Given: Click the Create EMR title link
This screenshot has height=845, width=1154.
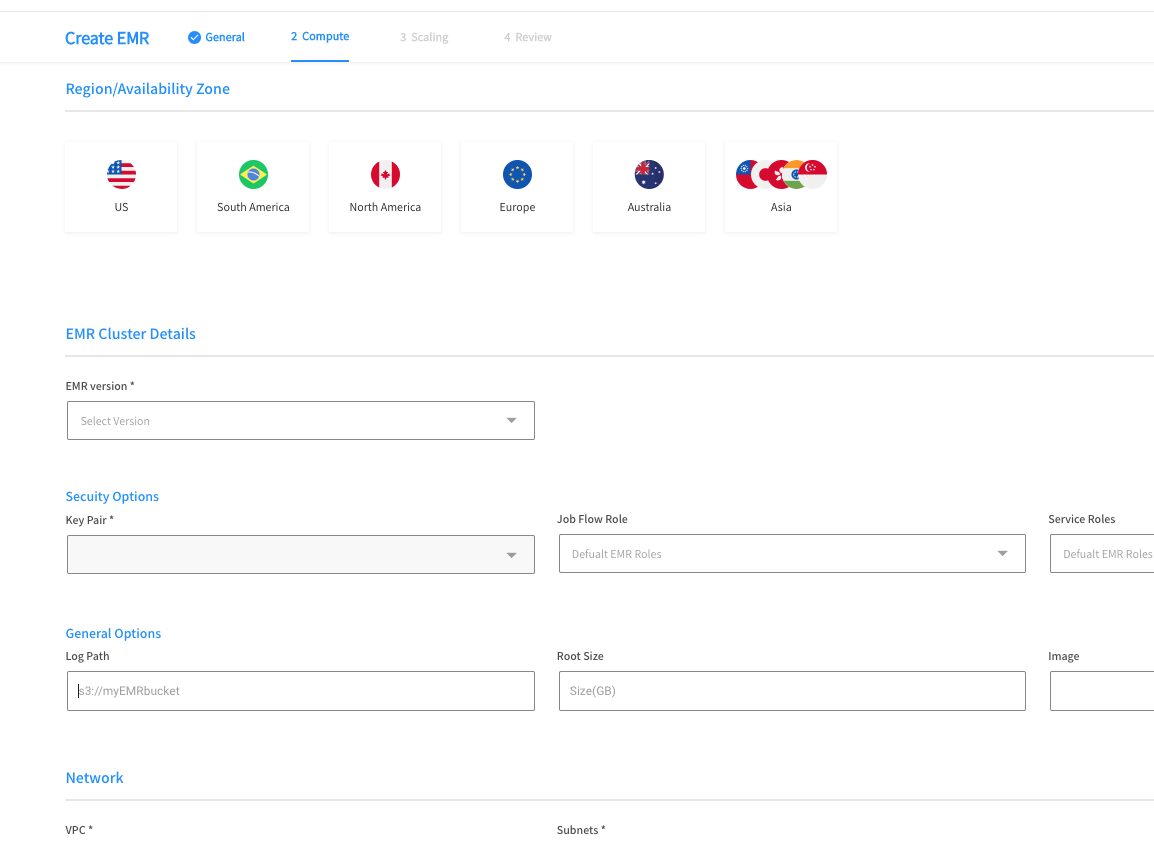Looking at the screenshot, I should (107, 38).
